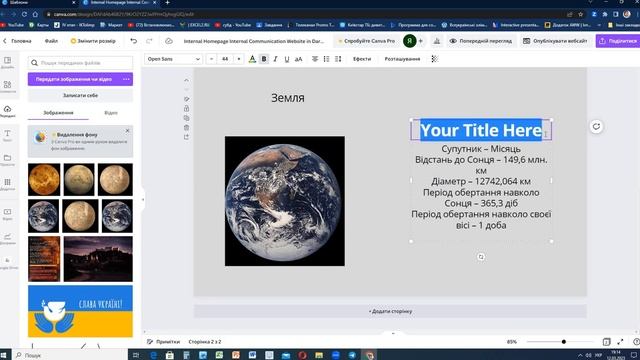Toggle underline formatting
Viewport: 640px width, 360px height.
click(287, 59)
